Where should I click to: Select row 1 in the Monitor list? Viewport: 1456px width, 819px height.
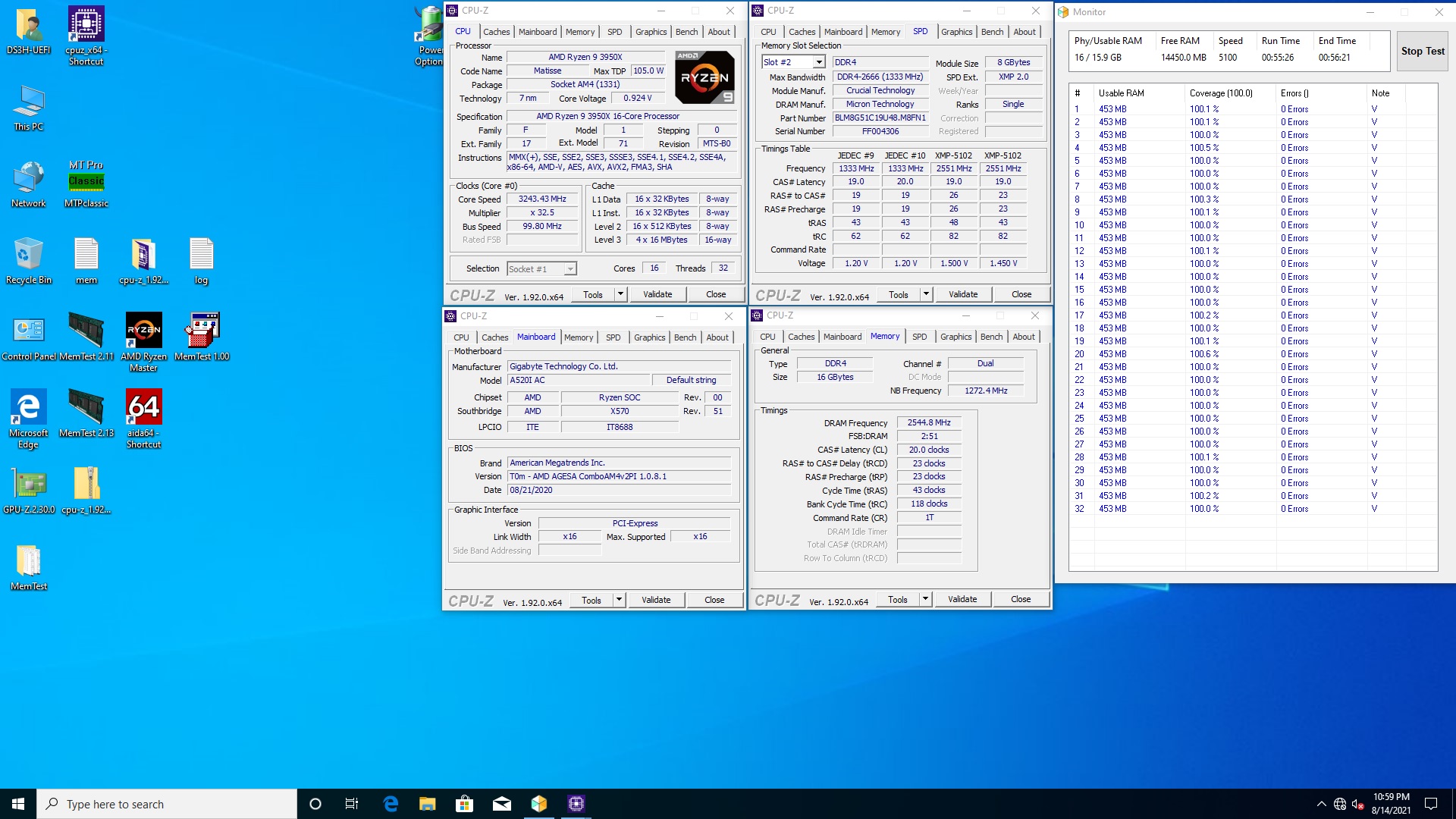pos(1253,109)
